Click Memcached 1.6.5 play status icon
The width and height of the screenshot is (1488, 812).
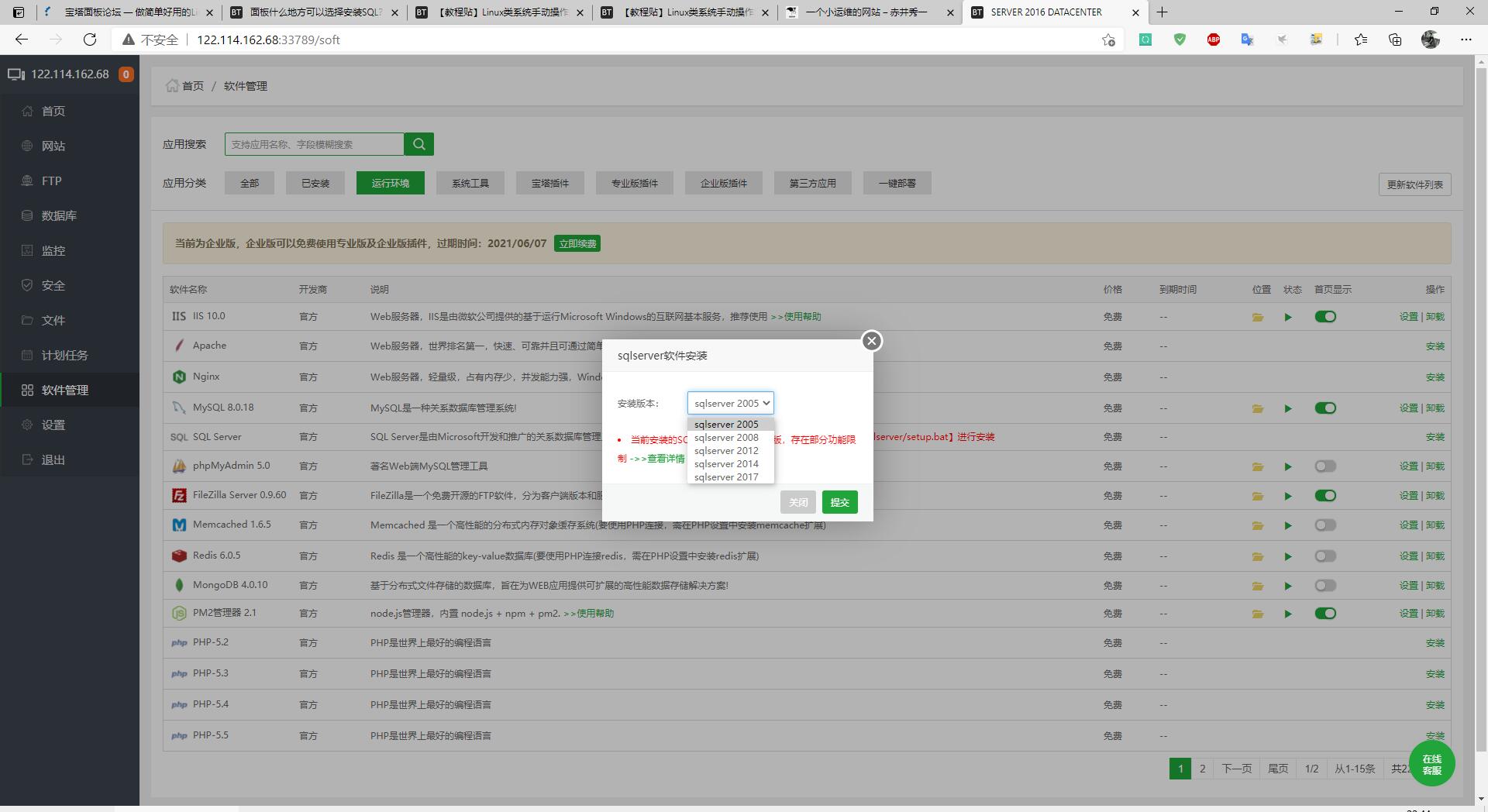coord(1288,525)
